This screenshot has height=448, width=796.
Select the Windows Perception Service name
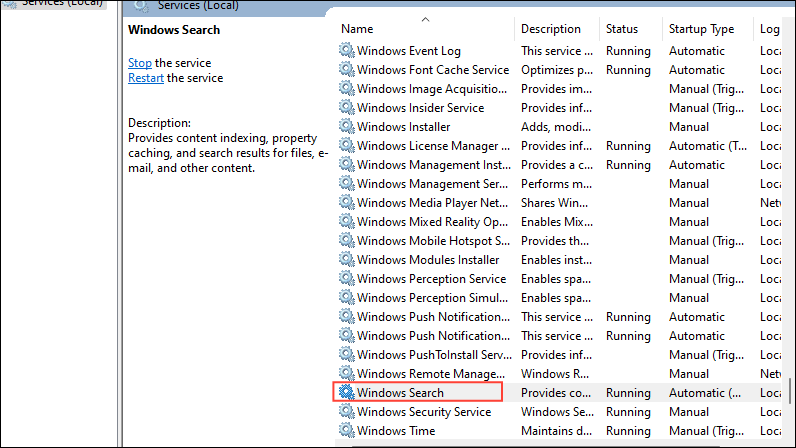[432, 279]
